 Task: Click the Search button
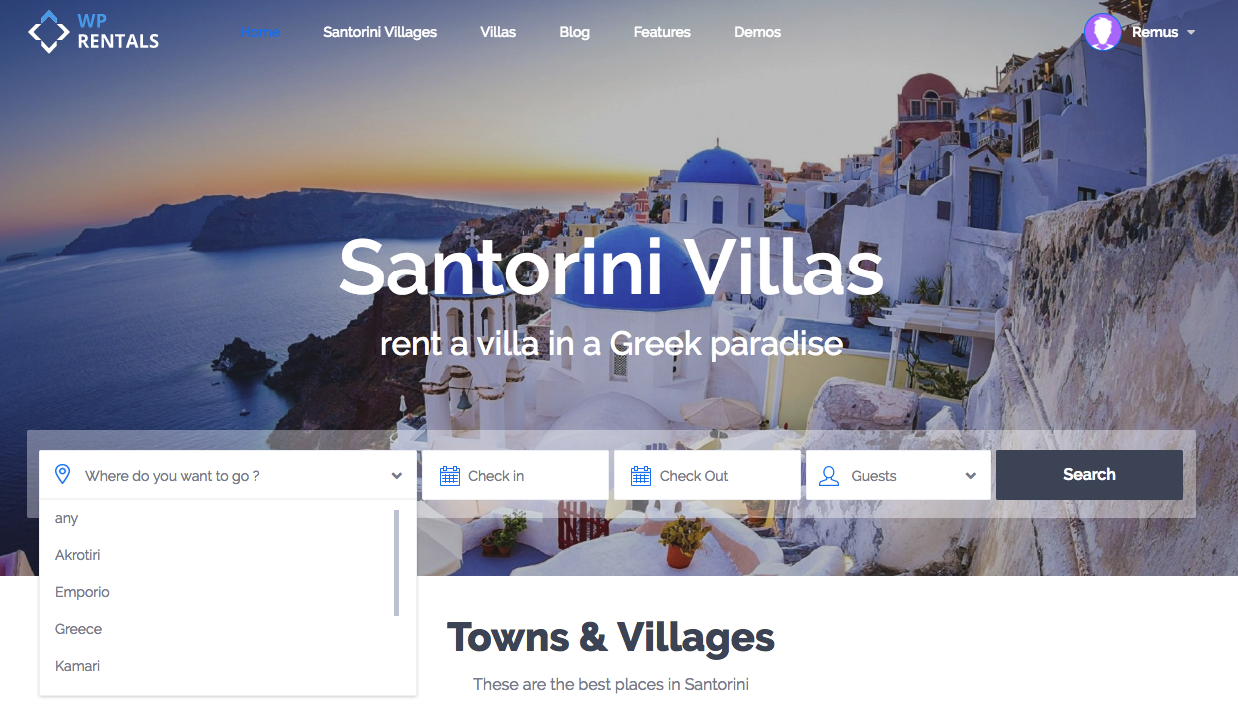tap(1089, 475)
